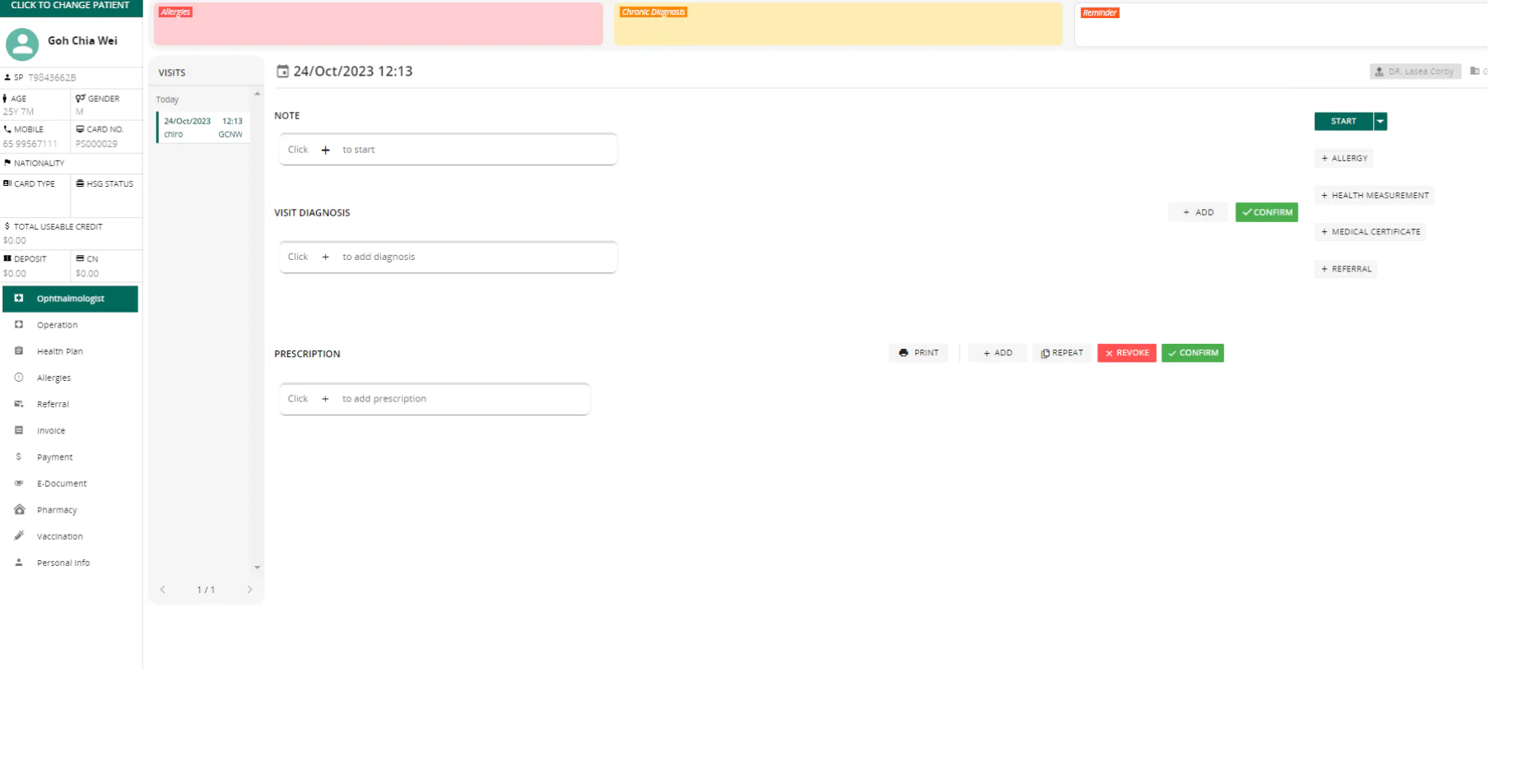Screen dimensions: 1522x784
Task: Open the E-Document sidebar icon
Action: pos(19,484)
